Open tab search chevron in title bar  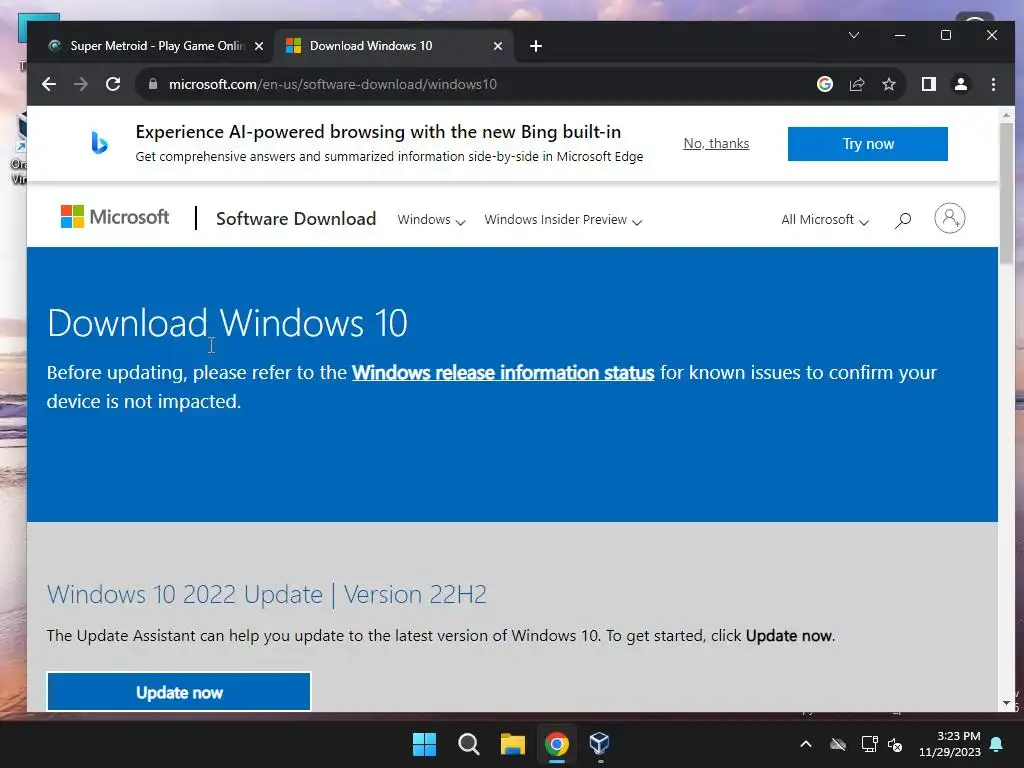tap(854, 35)
